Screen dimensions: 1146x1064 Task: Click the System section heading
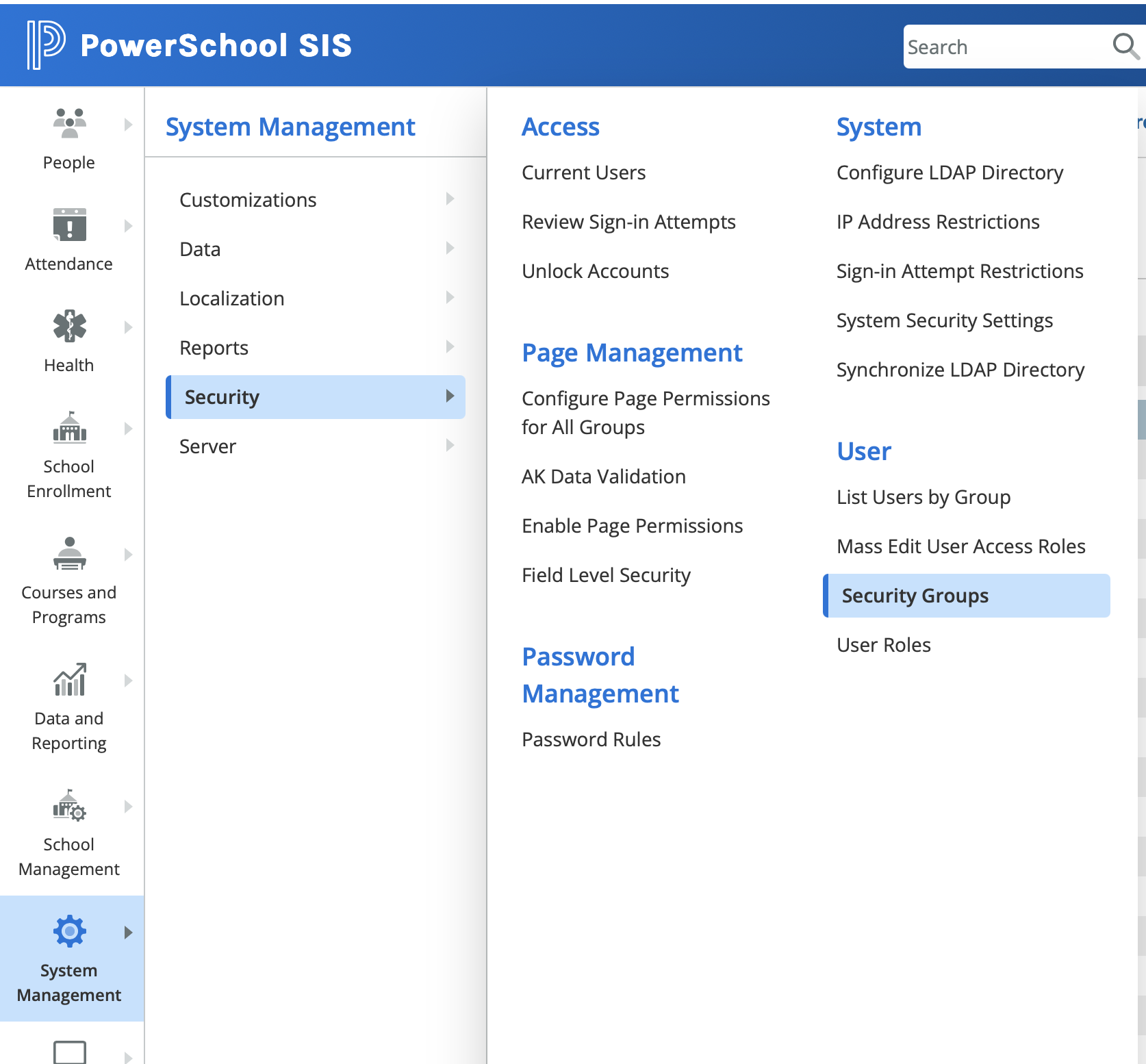pyautogui.click(x=879, y=127)
